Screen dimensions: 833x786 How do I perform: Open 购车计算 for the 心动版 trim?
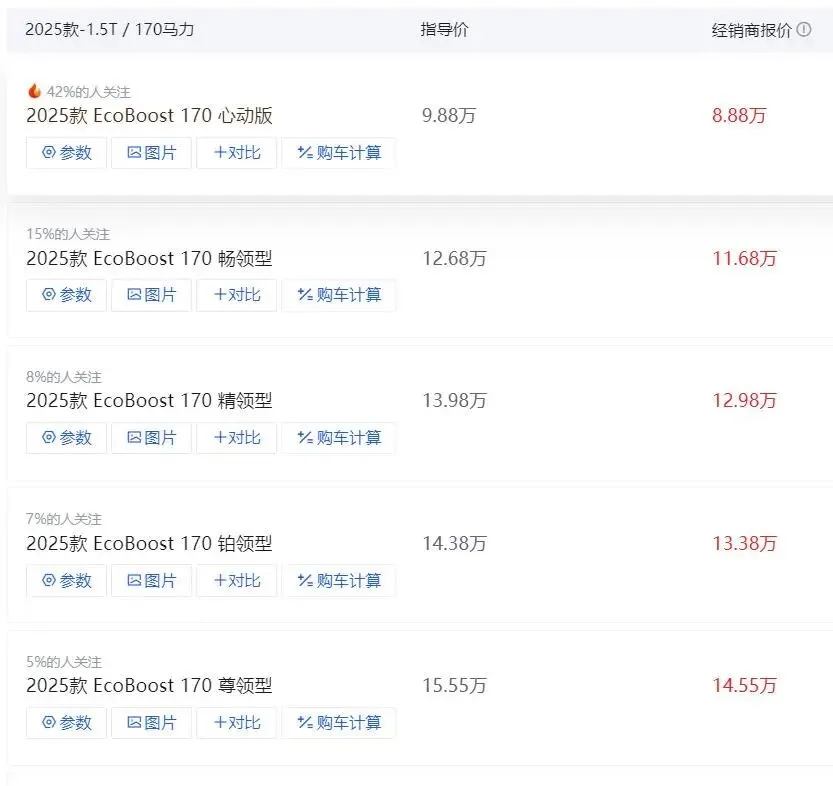point(339,153)
